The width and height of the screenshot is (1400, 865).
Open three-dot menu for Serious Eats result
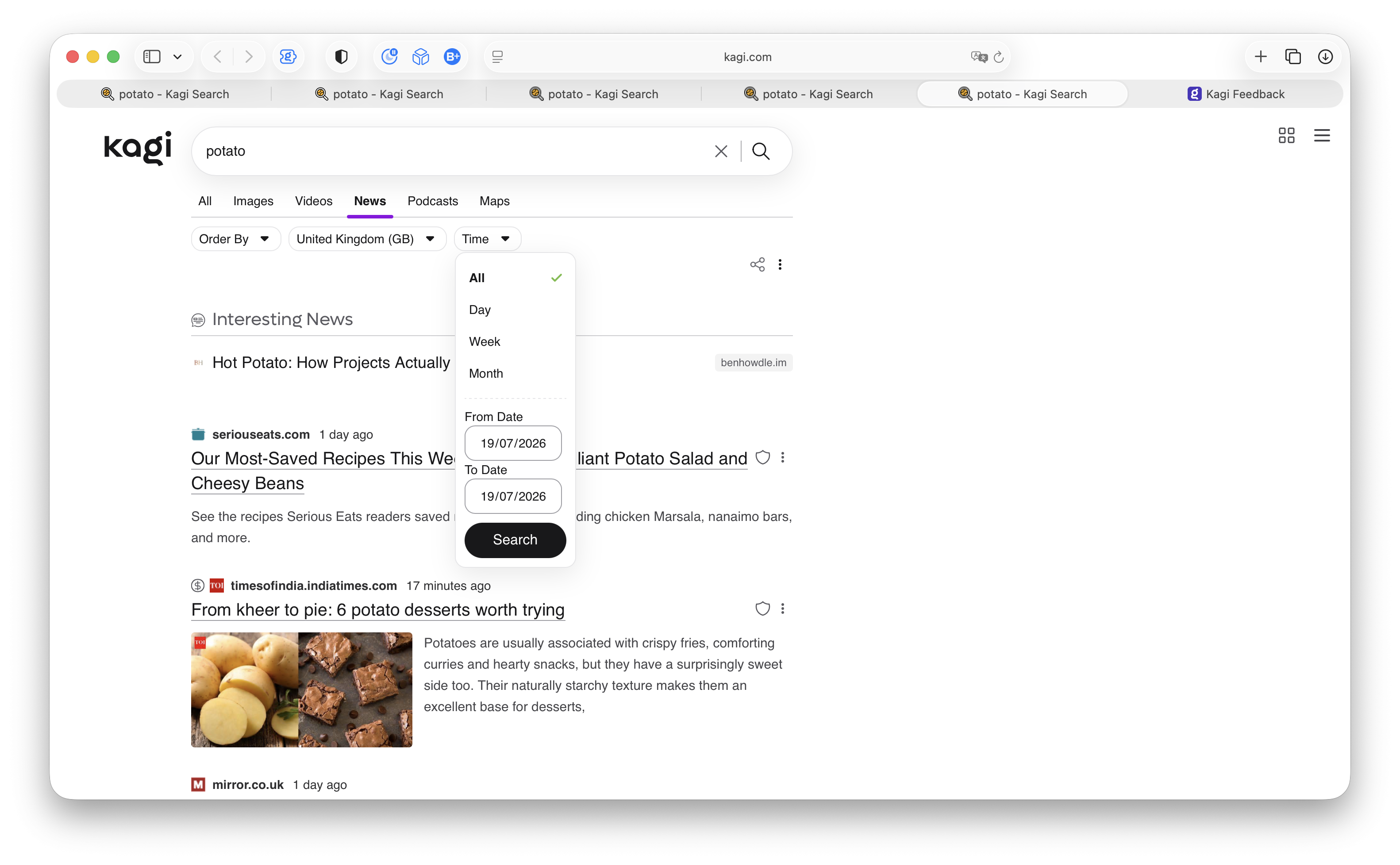click(x=782, y=458)
